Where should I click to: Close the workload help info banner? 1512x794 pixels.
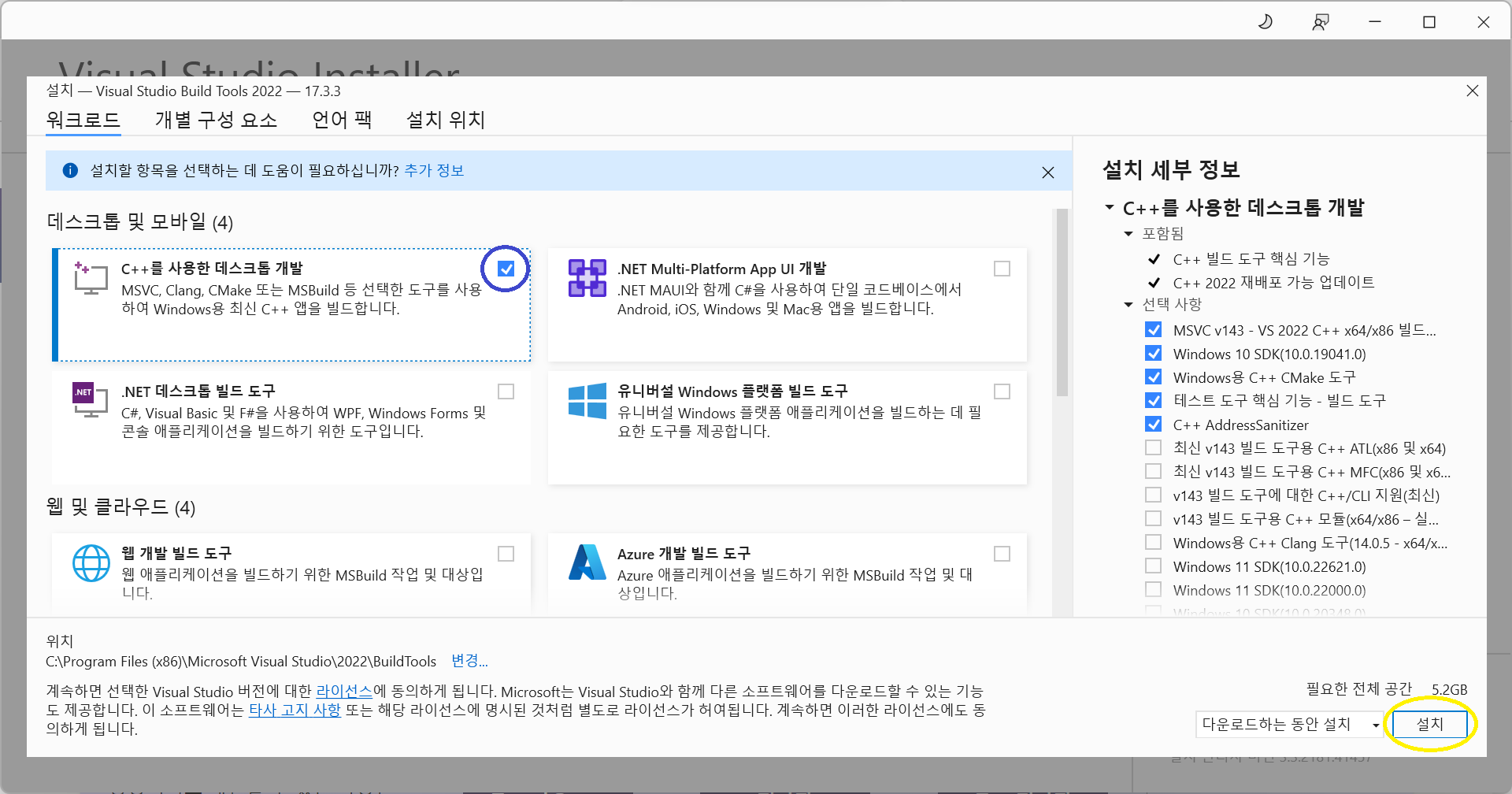(1048, 173)
